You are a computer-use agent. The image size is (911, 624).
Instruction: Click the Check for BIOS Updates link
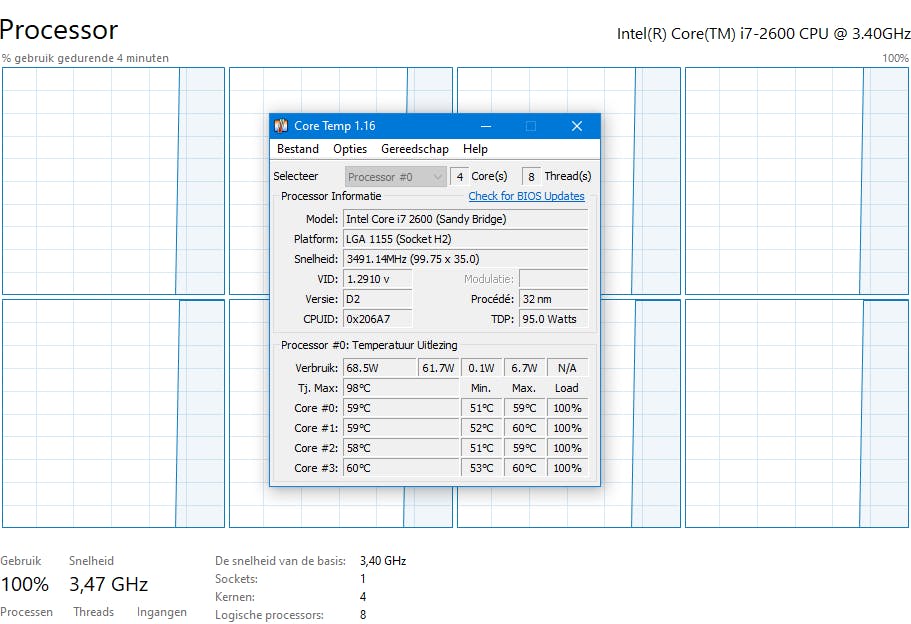click(526, 196)
